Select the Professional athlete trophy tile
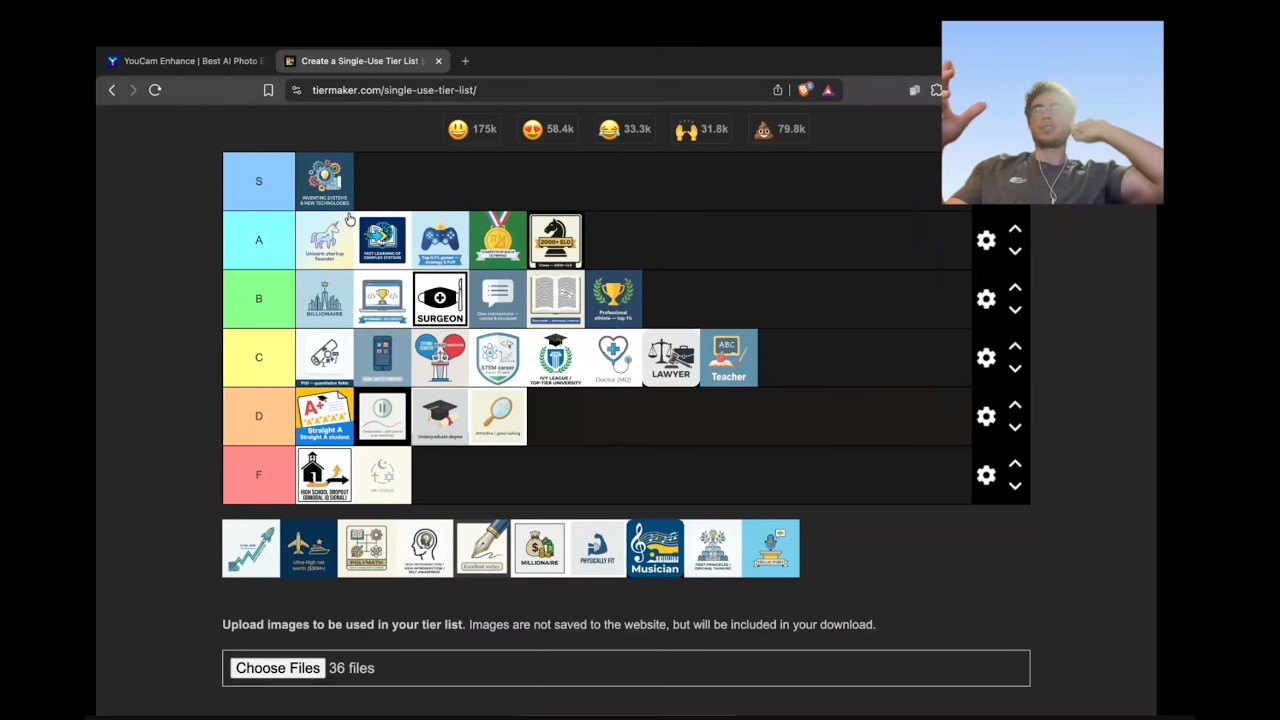1280x720 pixels. tap(614, 299)
